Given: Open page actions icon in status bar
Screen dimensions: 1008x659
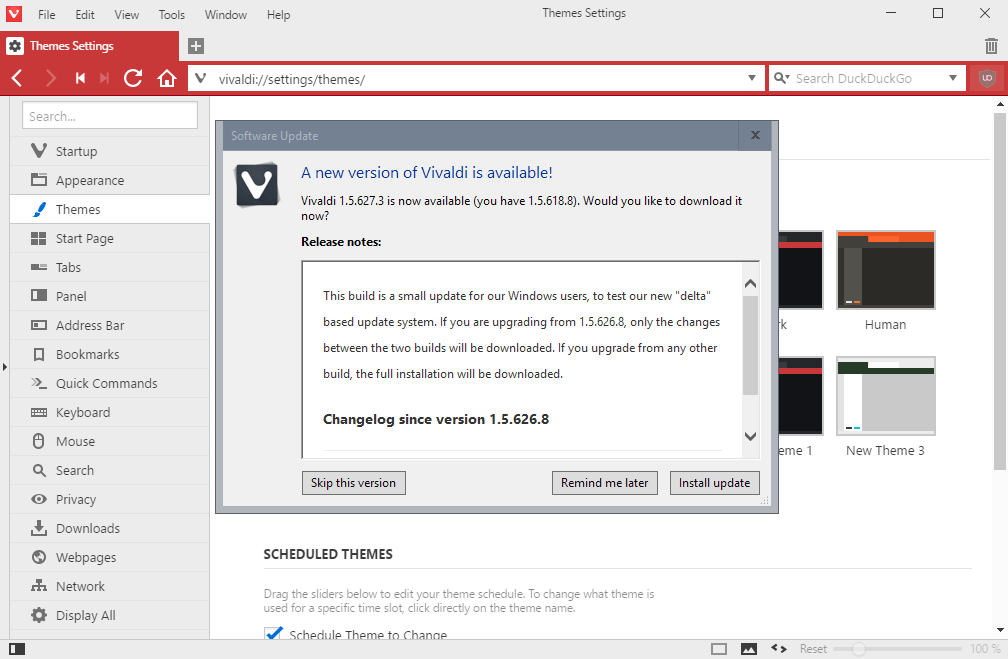Looking at the screenshot, I should pyautogui.click(x=779, y=649).
